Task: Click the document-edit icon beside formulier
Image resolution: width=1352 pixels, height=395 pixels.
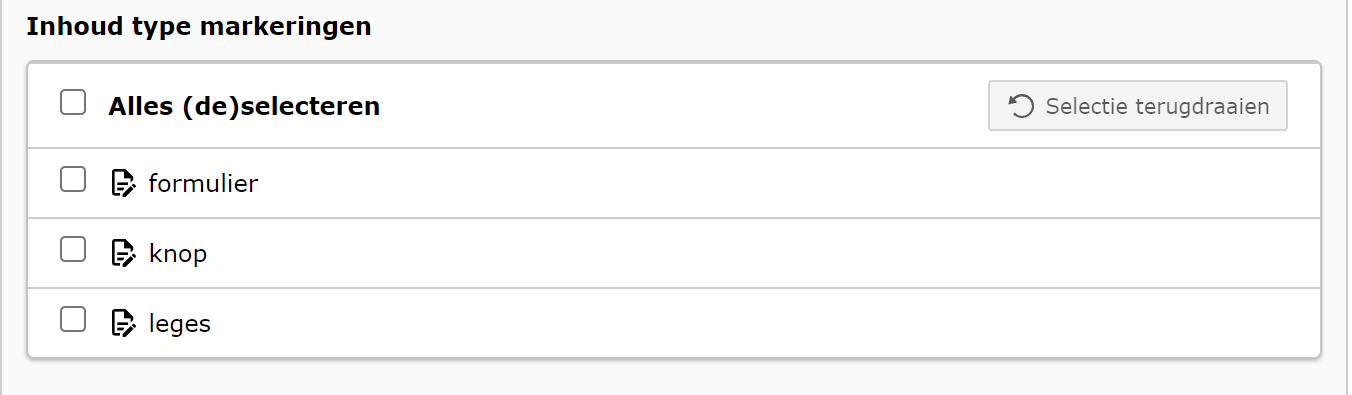Action: point(122,183)
